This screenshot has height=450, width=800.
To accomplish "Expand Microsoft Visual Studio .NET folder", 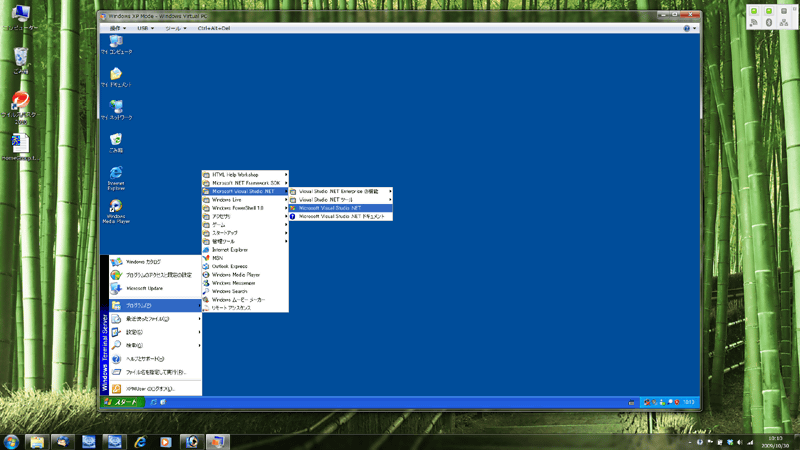I will [245, 191].
